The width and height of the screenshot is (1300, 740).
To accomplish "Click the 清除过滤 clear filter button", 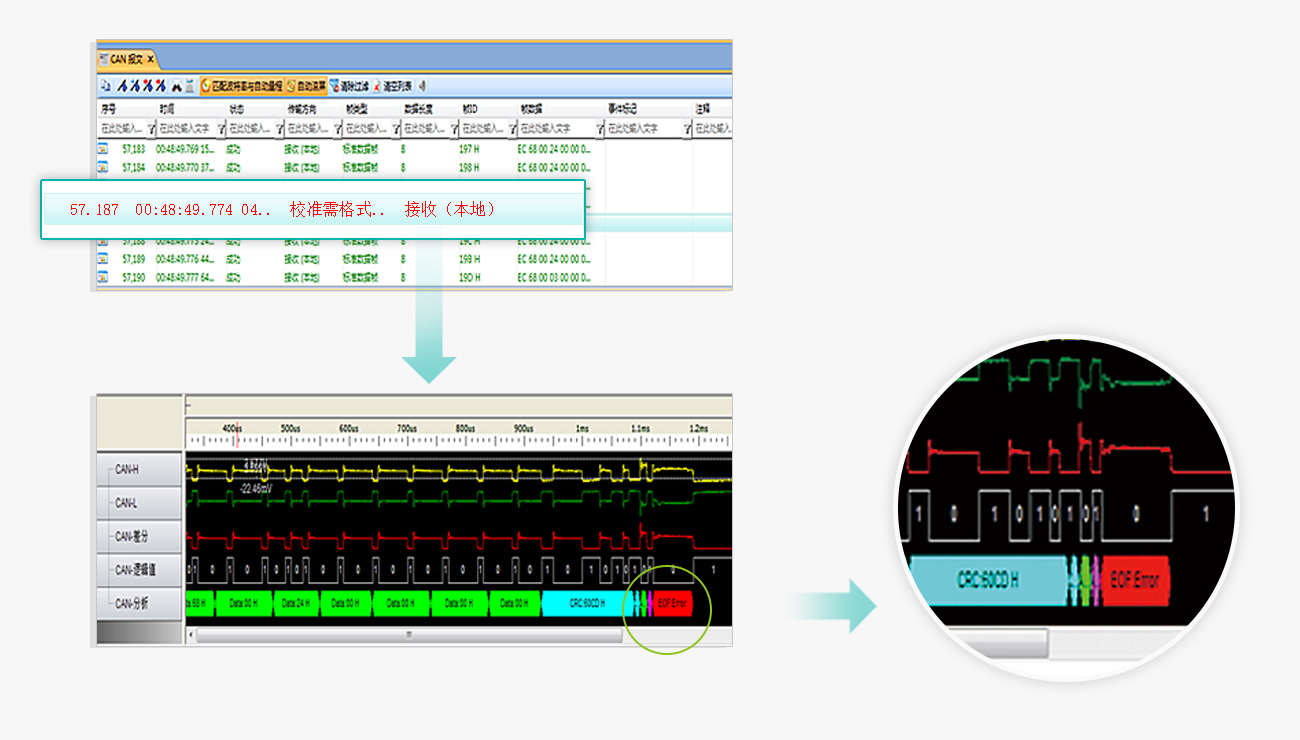I will [349, 86].
